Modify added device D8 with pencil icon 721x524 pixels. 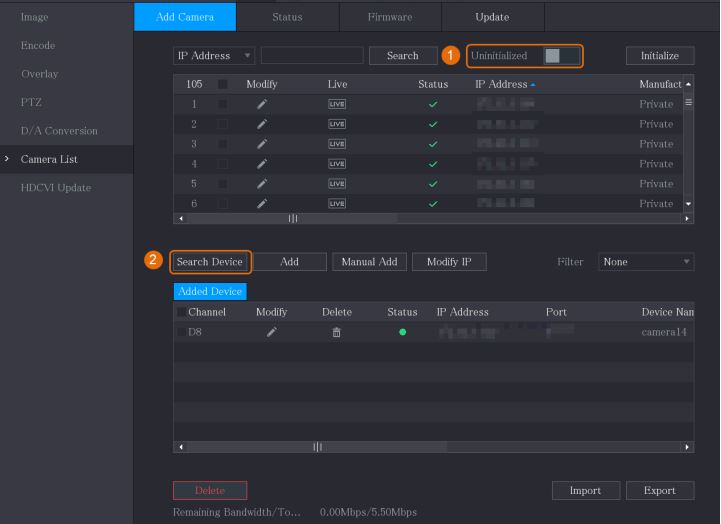point(272,332)
